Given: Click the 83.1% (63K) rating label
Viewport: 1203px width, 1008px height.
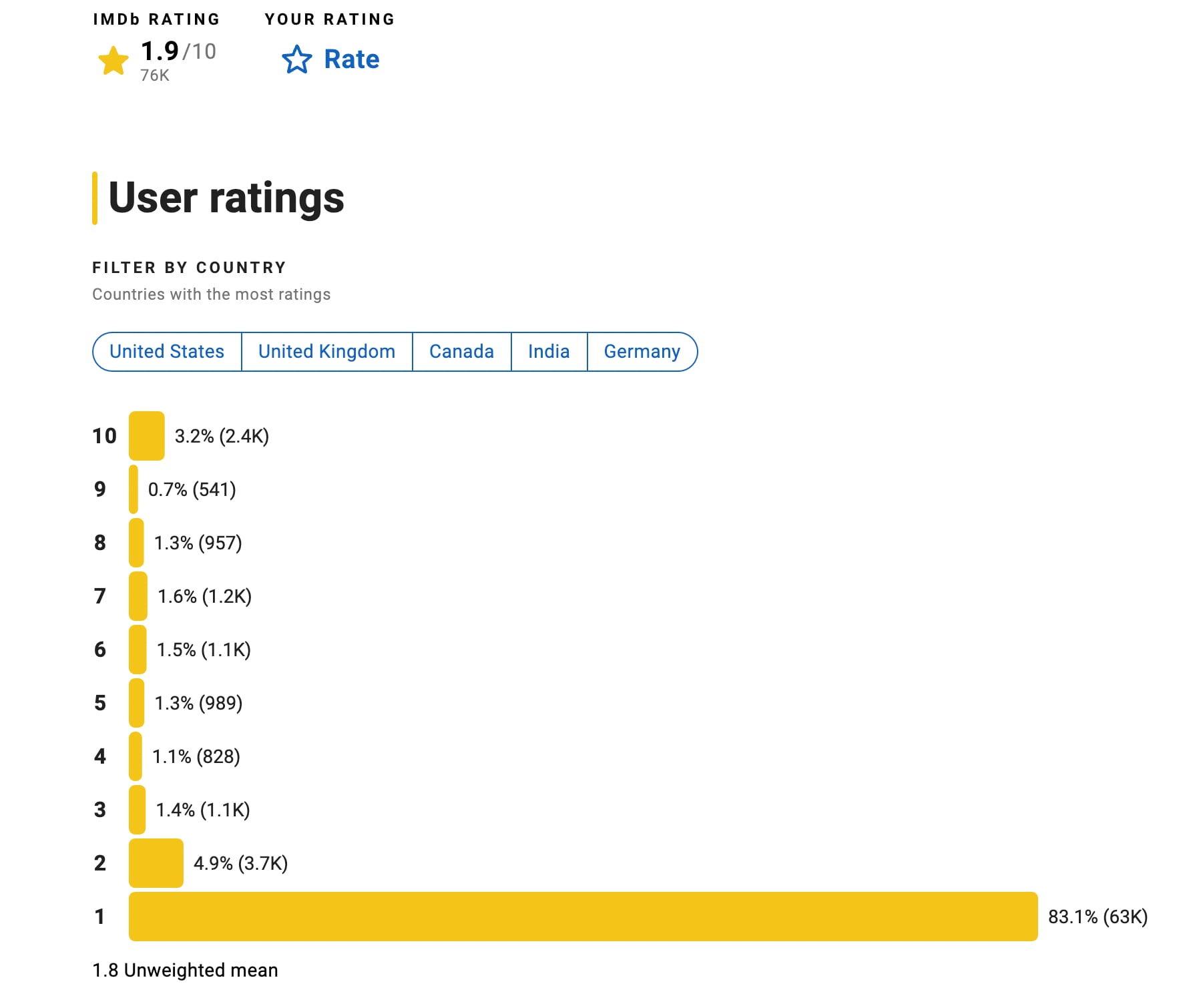Looking at the screenshot, I should [x=1098, y=917].
